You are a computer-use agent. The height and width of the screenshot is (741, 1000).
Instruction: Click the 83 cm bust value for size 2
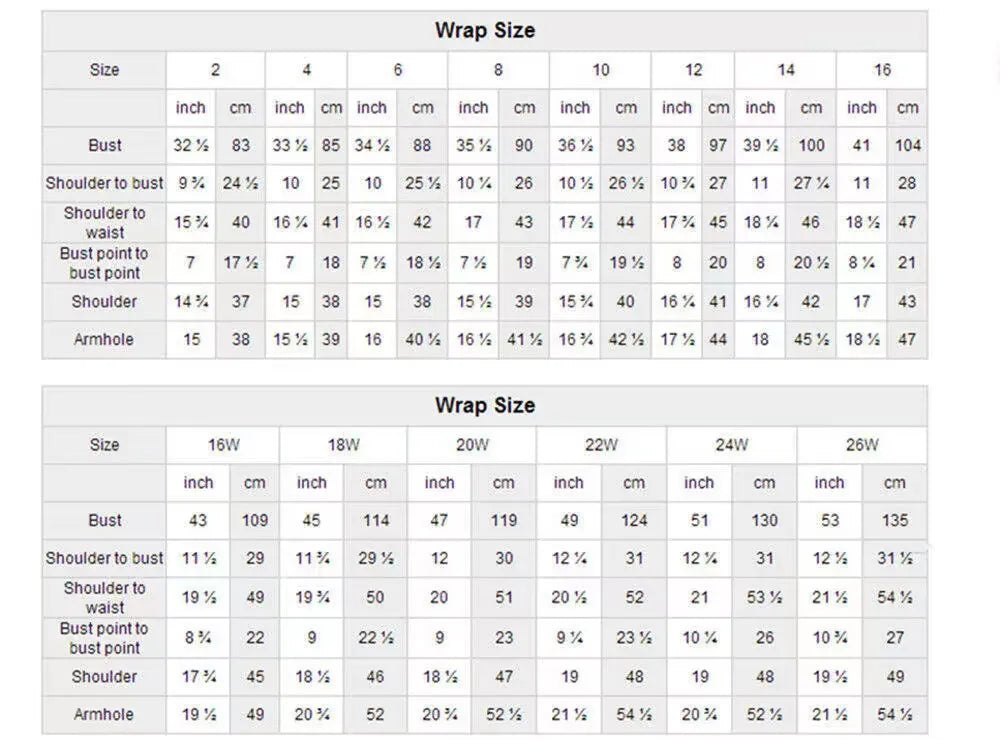tap(240, 145)
